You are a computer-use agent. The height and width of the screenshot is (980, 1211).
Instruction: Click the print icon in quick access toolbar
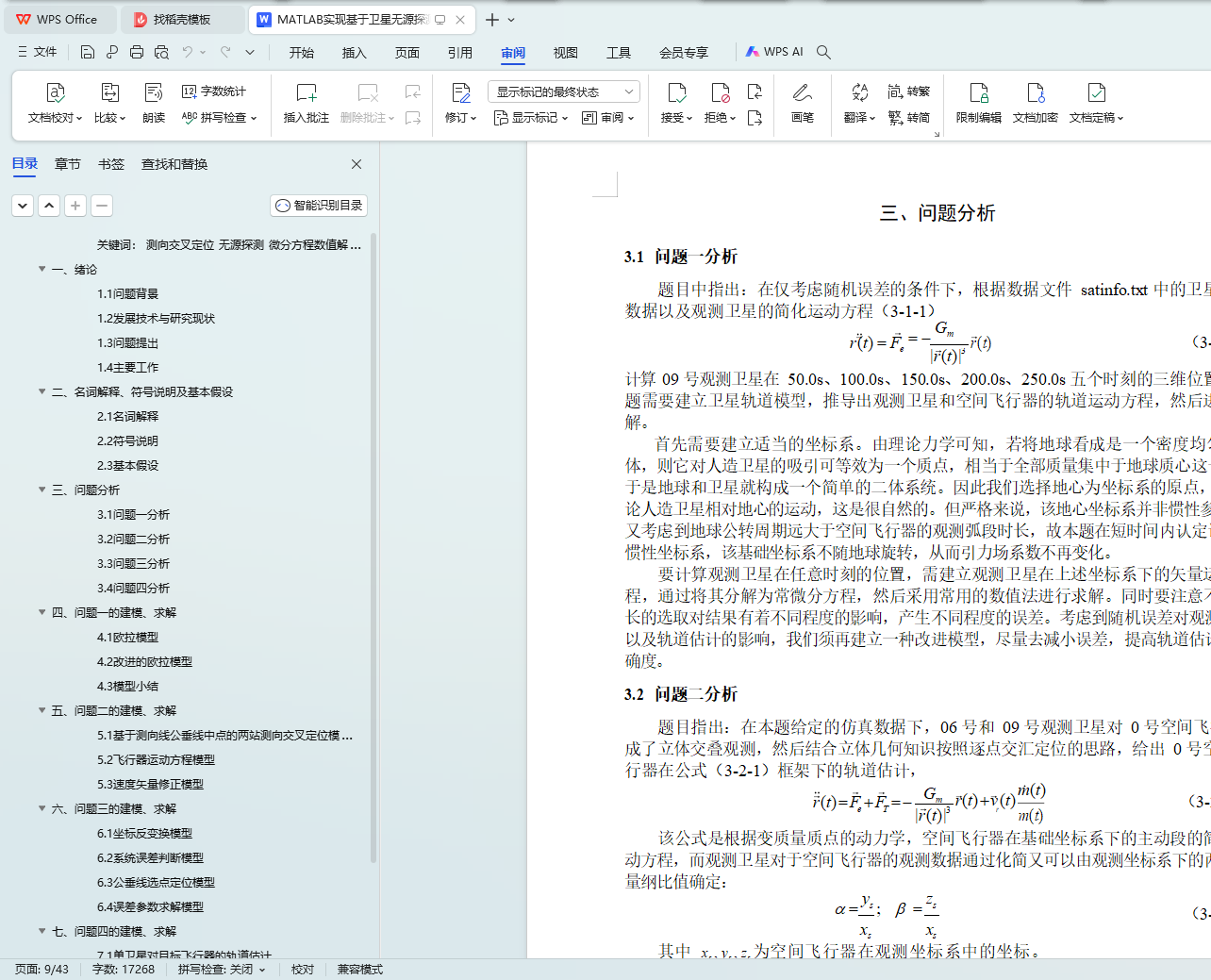(137, 53)
